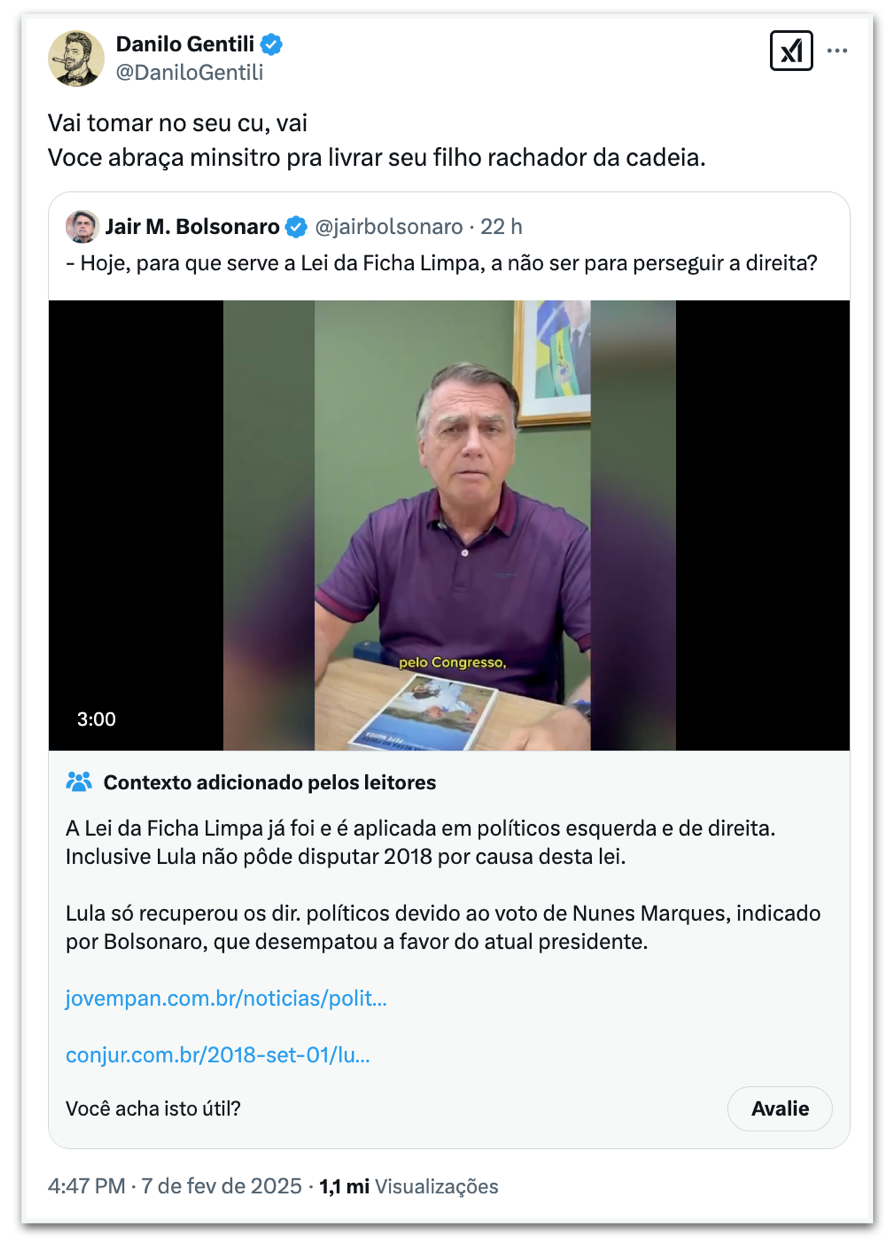Click Bolsonaro's blue verified badge
Screen dimensions: 892x1244
tap(296, 227)
